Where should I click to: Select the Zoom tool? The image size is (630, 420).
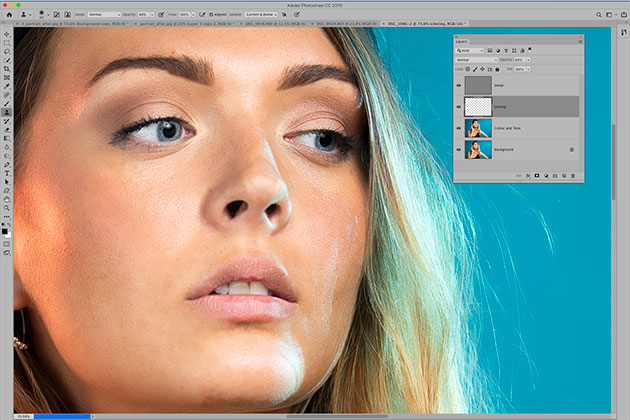[x=7, y=208]
